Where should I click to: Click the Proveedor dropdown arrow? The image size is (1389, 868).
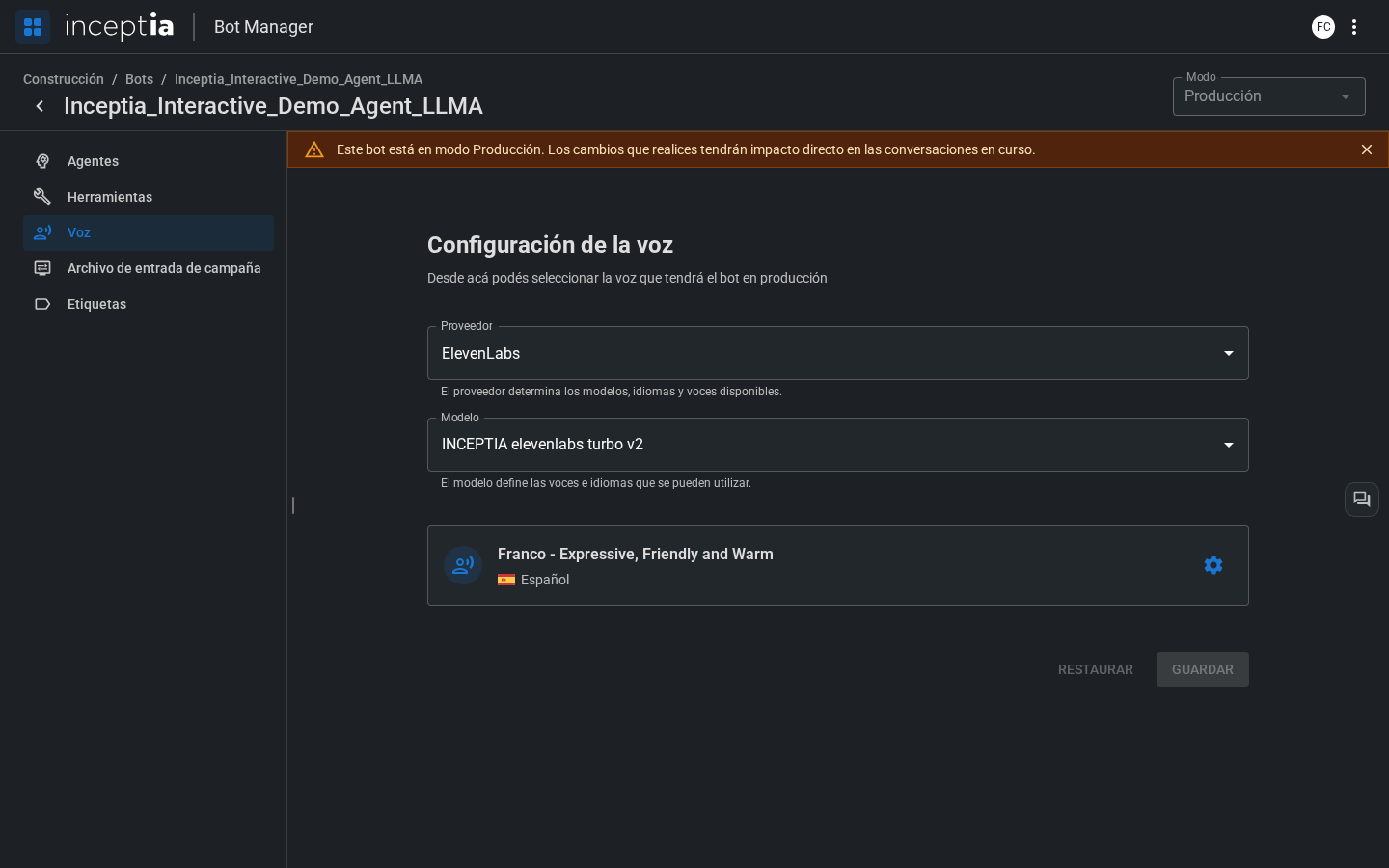(x=1229, y=353)
